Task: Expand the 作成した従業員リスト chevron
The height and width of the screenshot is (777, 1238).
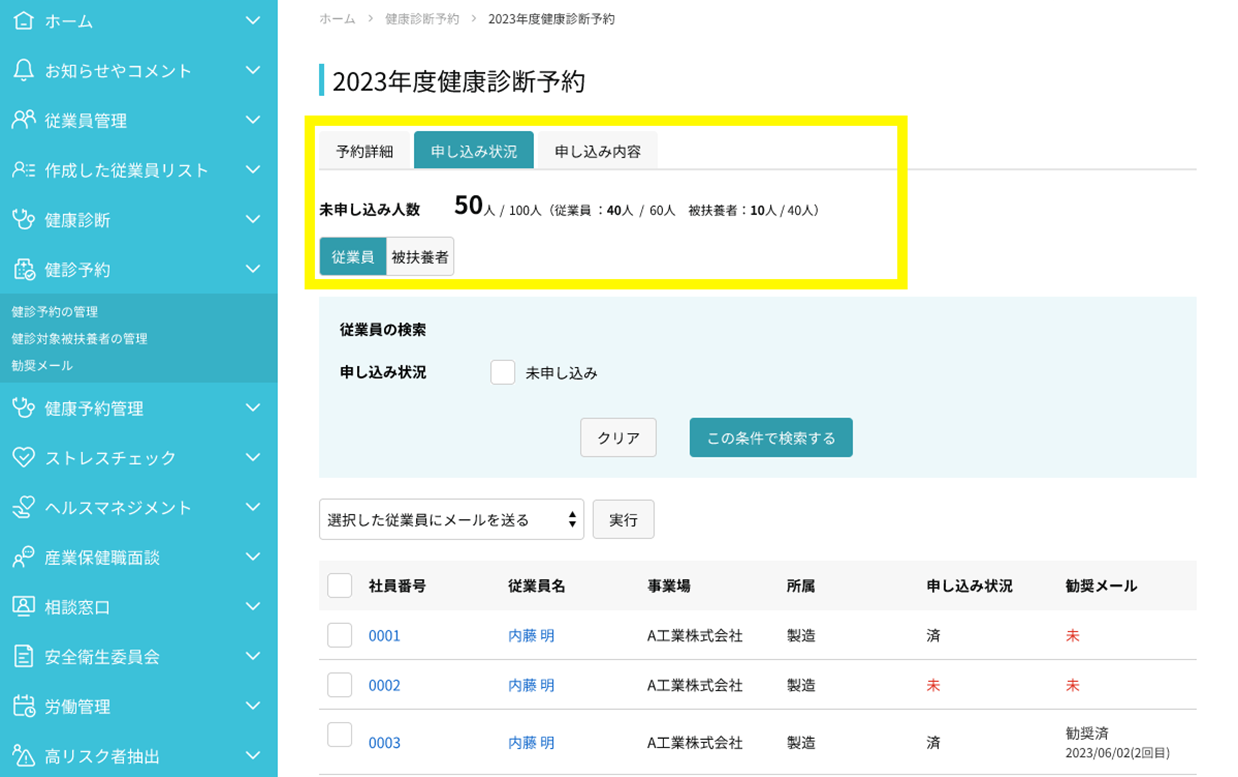Action: (253, 170)
